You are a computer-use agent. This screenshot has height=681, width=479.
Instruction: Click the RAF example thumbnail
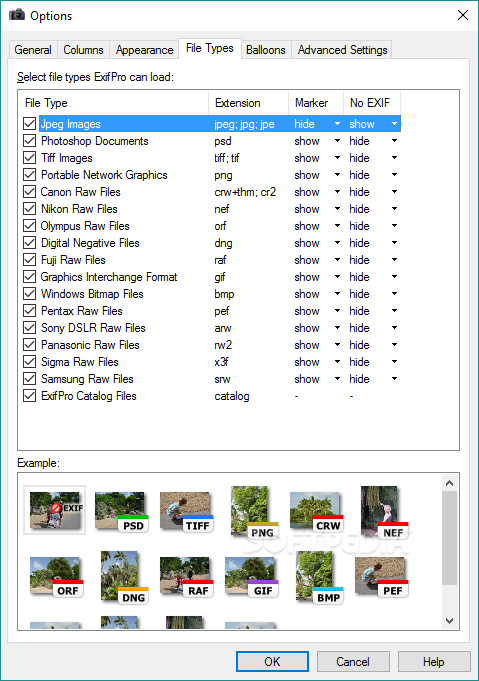click(186, 578)
